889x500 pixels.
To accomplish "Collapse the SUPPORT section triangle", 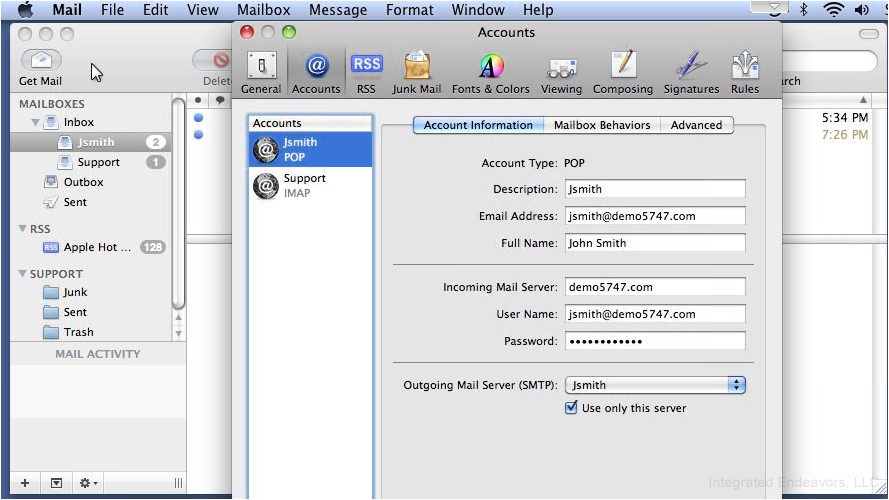I will tap(22, 273).
